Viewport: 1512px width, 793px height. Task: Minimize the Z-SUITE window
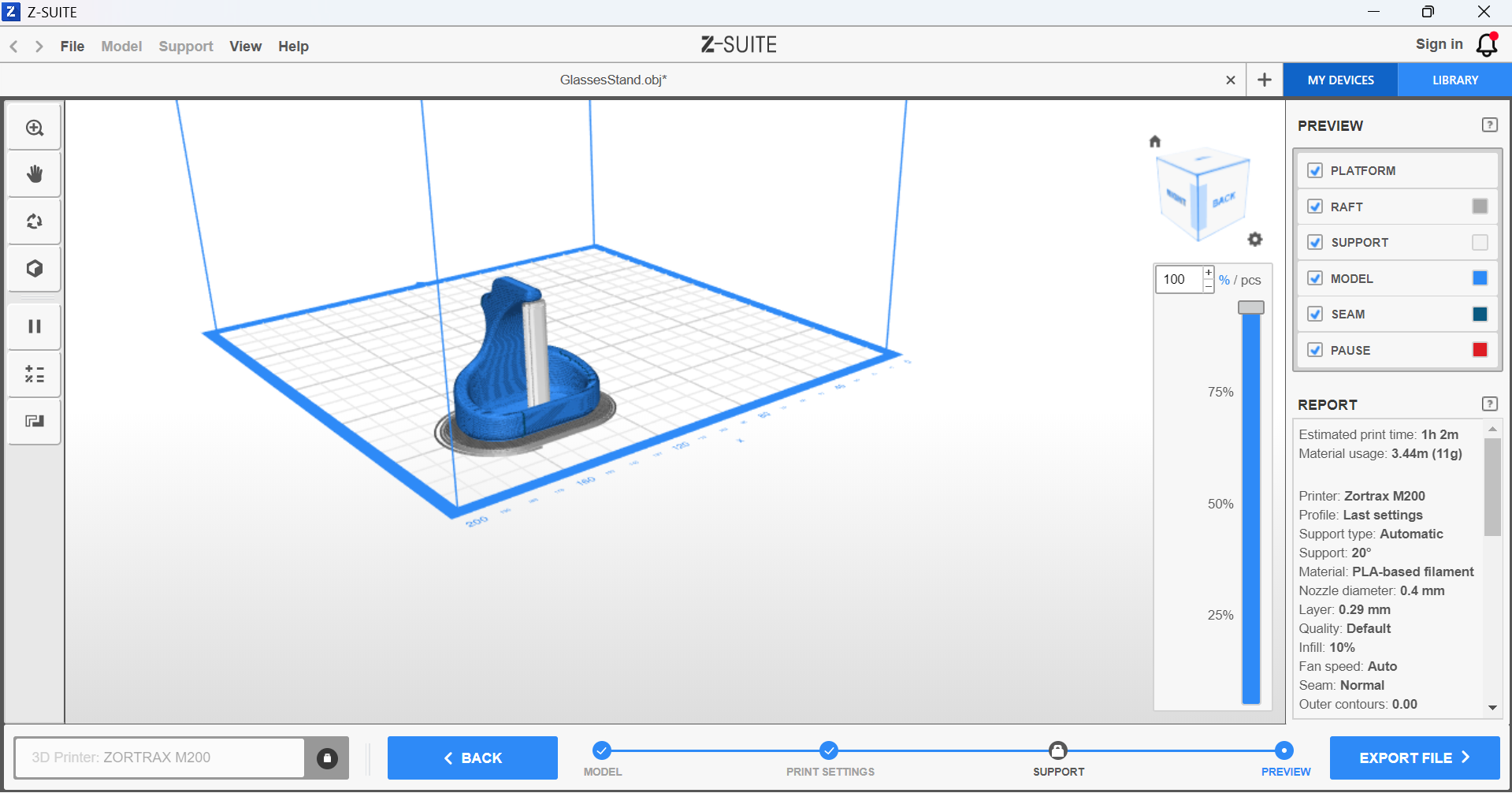1373,12
